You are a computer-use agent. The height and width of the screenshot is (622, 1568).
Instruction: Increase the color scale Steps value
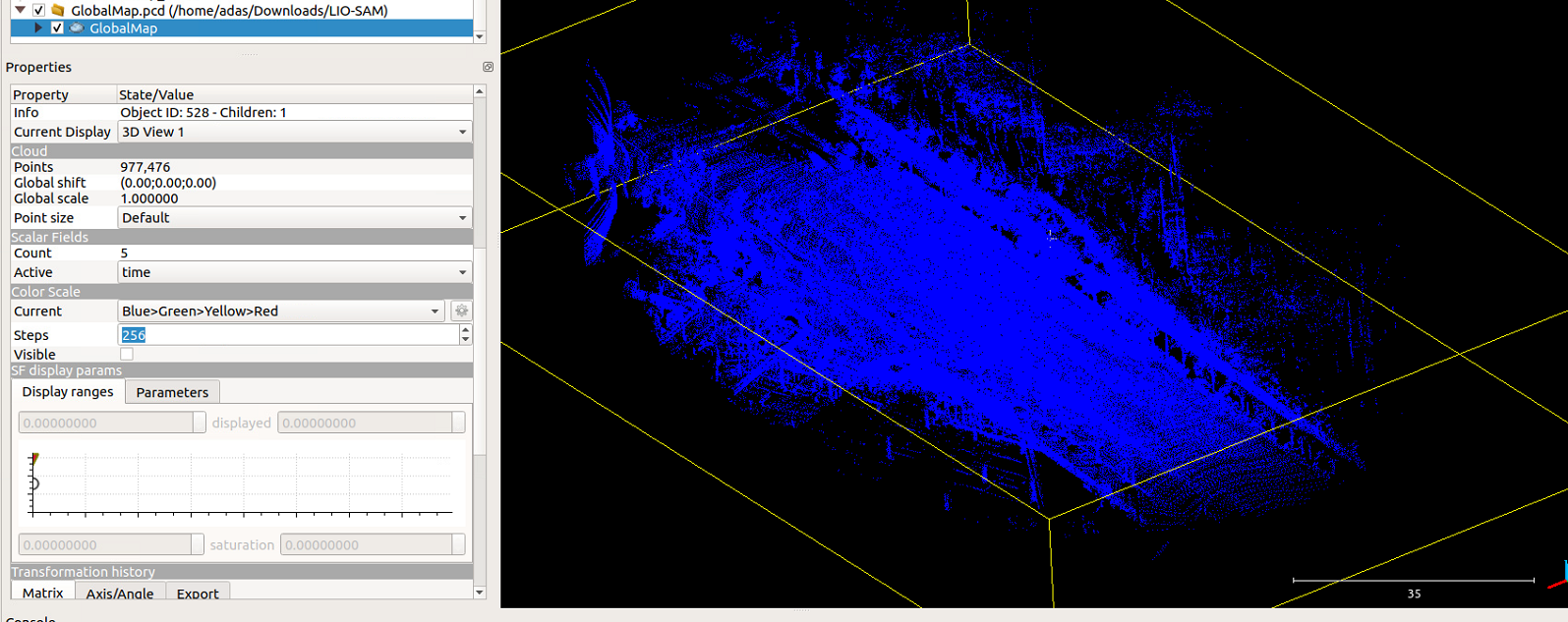[x=465, y=330]
